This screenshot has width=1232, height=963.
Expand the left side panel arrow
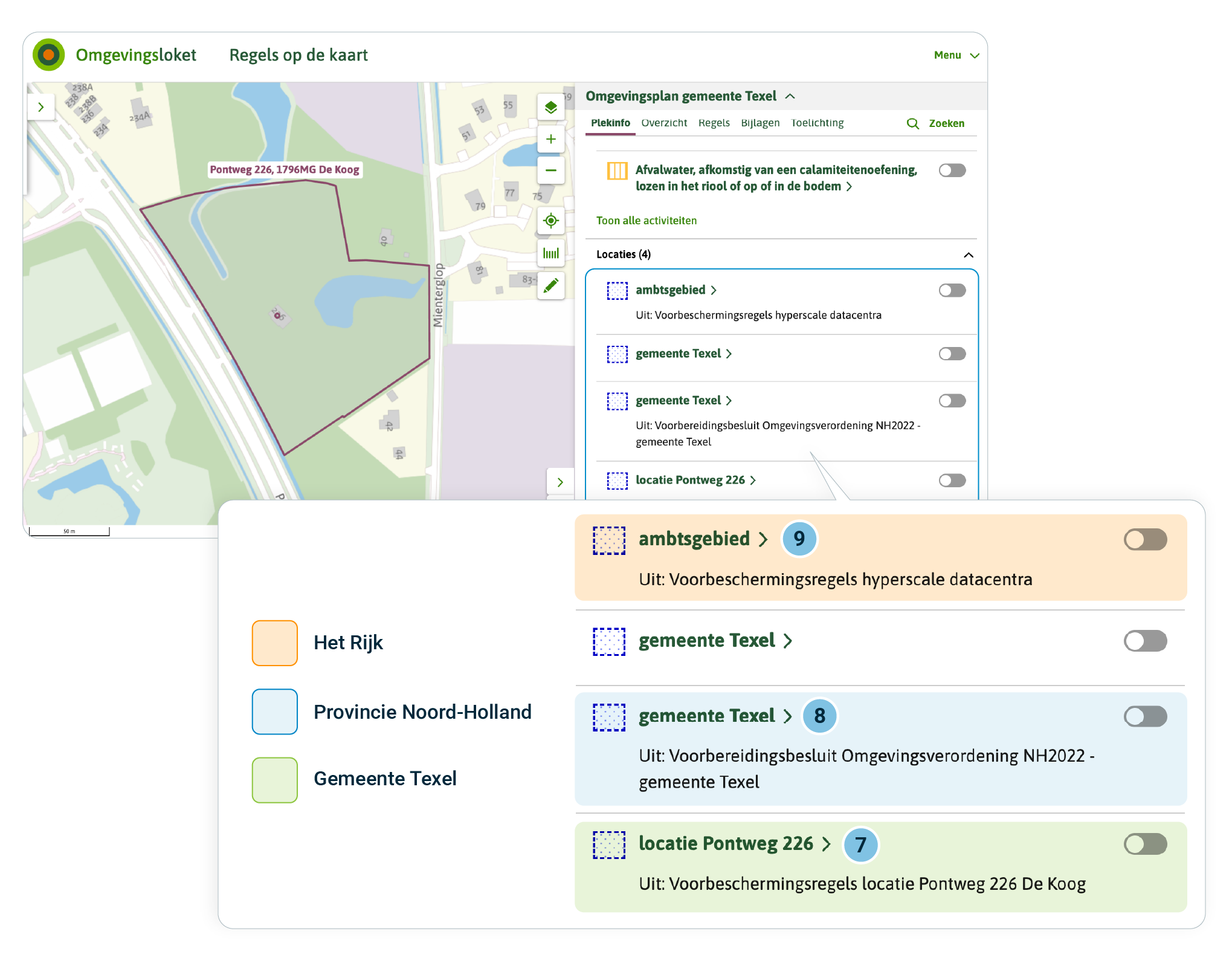tap(41, 107)
